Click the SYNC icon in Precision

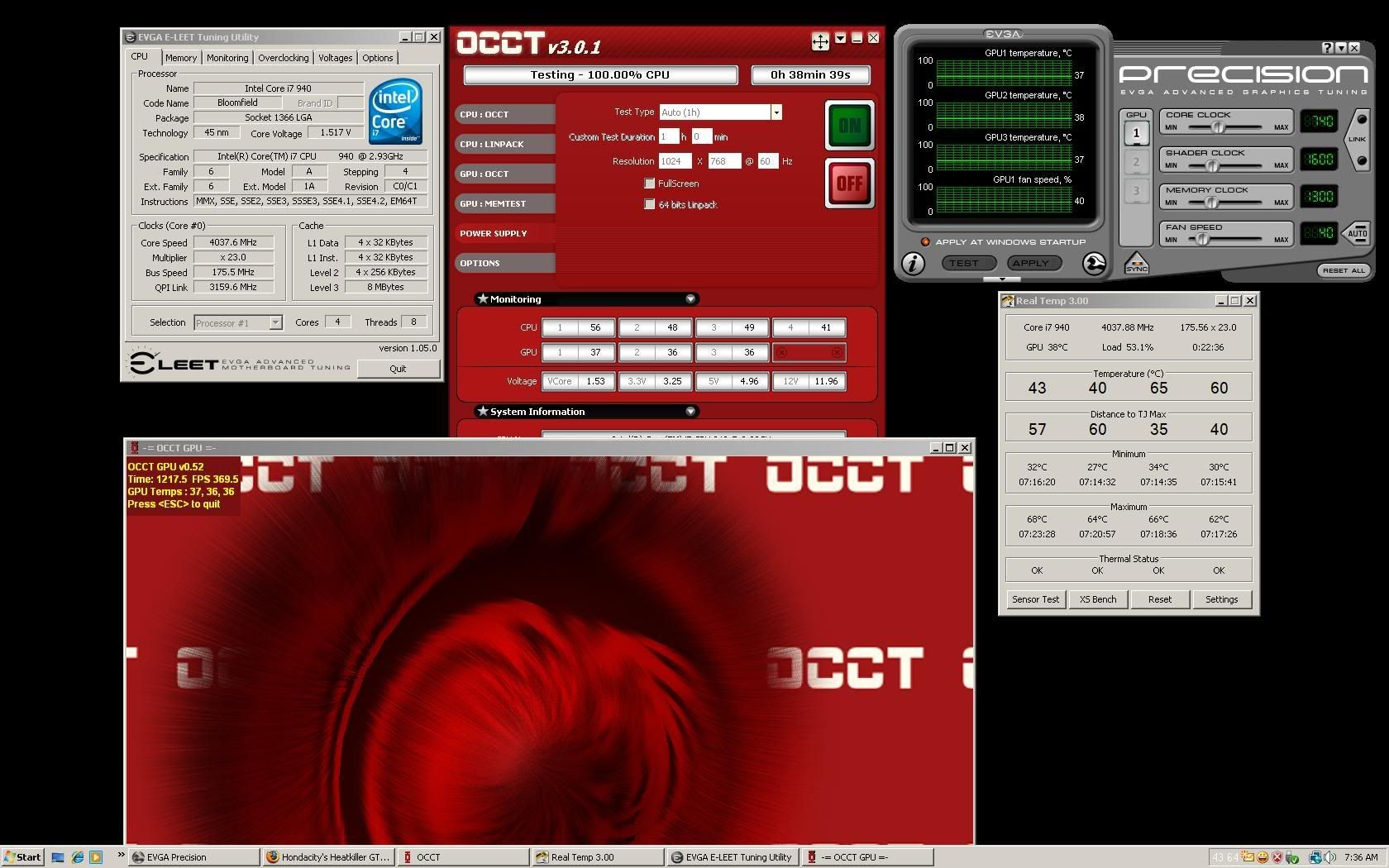(1137, 263)
